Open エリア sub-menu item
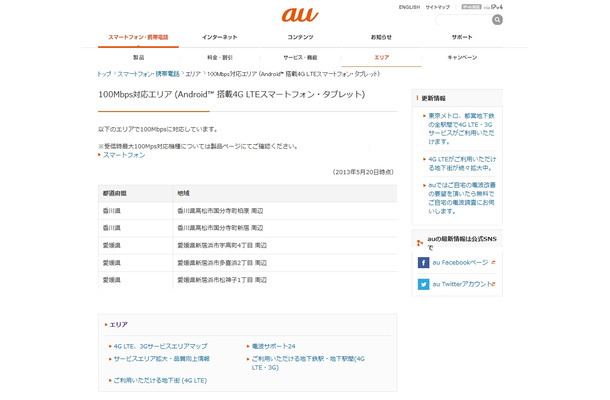 coord(382,58)
